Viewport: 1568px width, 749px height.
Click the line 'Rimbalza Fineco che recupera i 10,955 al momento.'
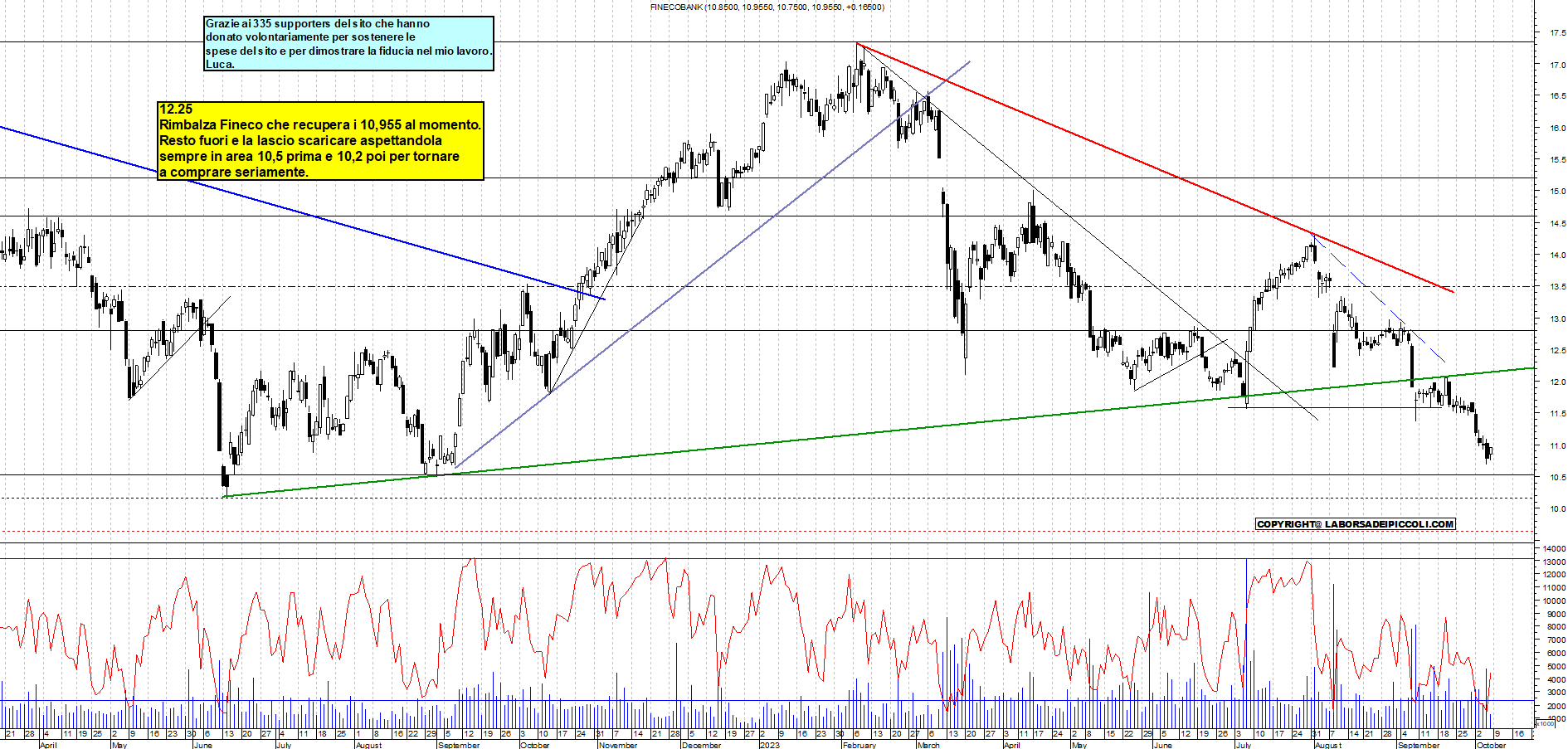(320, 124)
